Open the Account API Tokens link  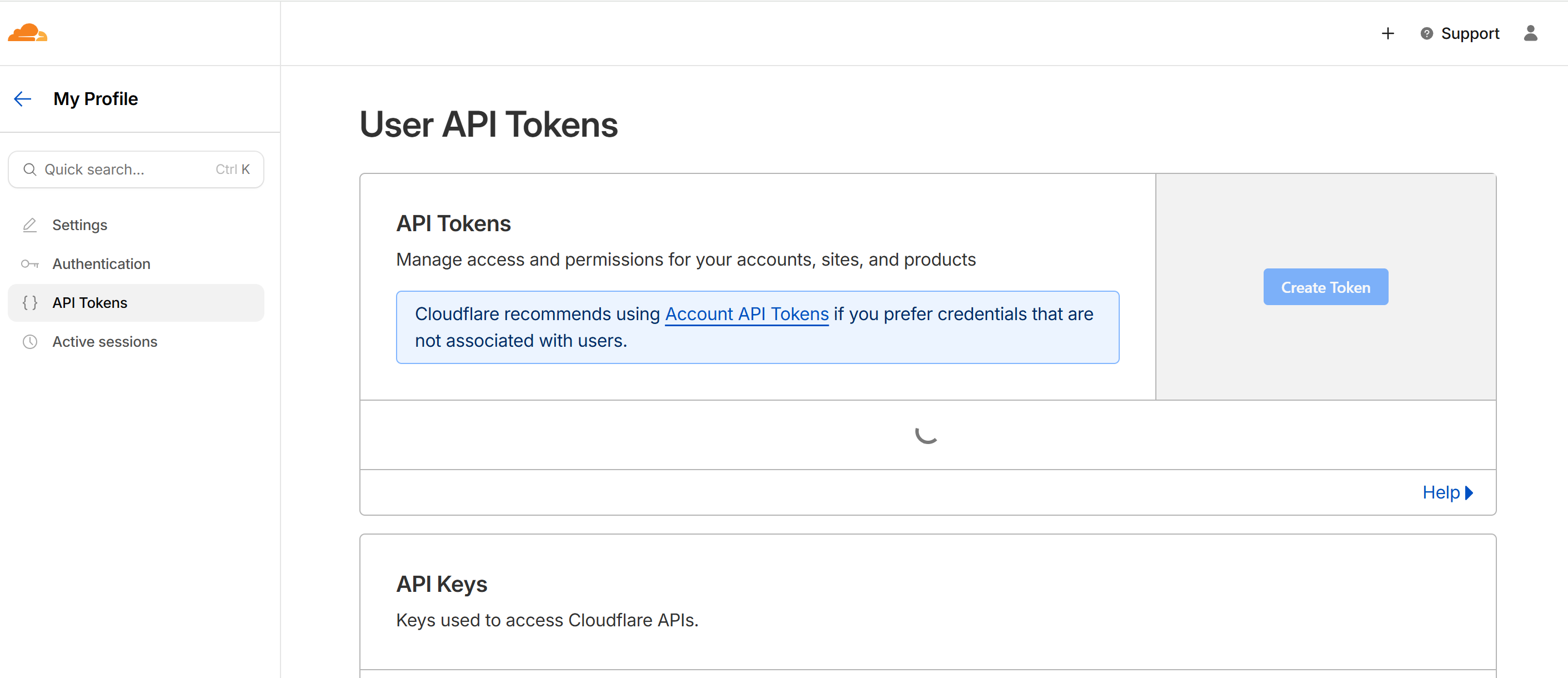747,315
